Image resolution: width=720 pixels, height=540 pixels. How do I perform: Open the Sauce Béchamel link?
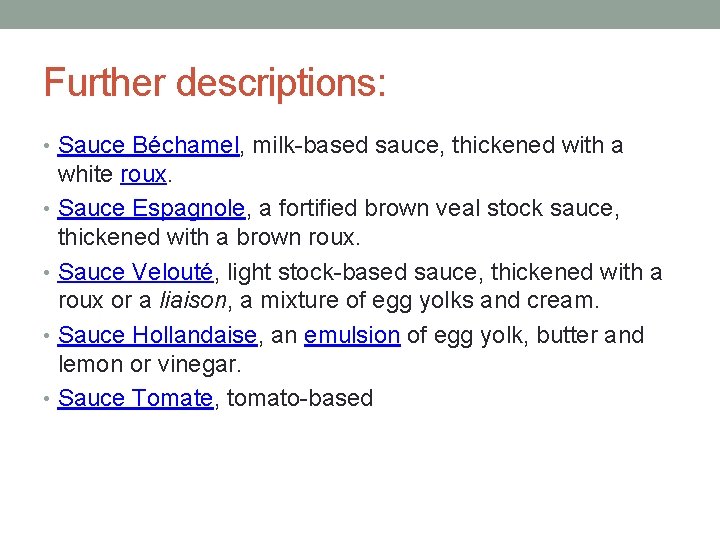point(149,146)
